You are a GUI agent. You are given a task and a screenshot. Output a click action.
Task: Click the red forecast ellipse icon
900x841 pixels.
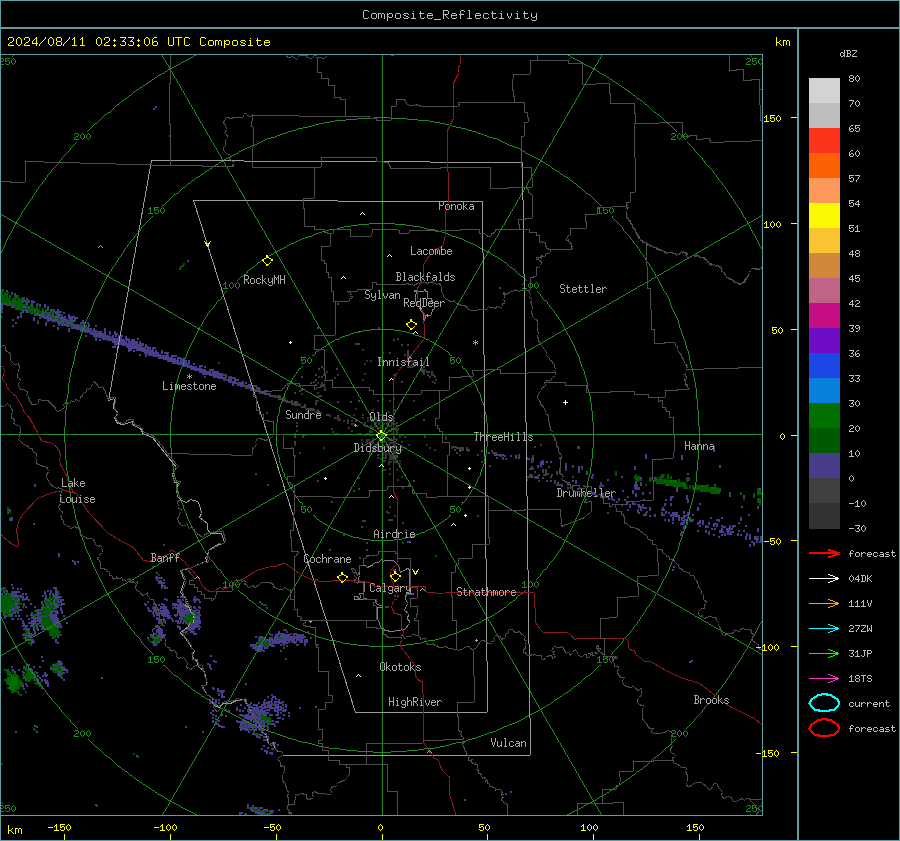[824, 728]
